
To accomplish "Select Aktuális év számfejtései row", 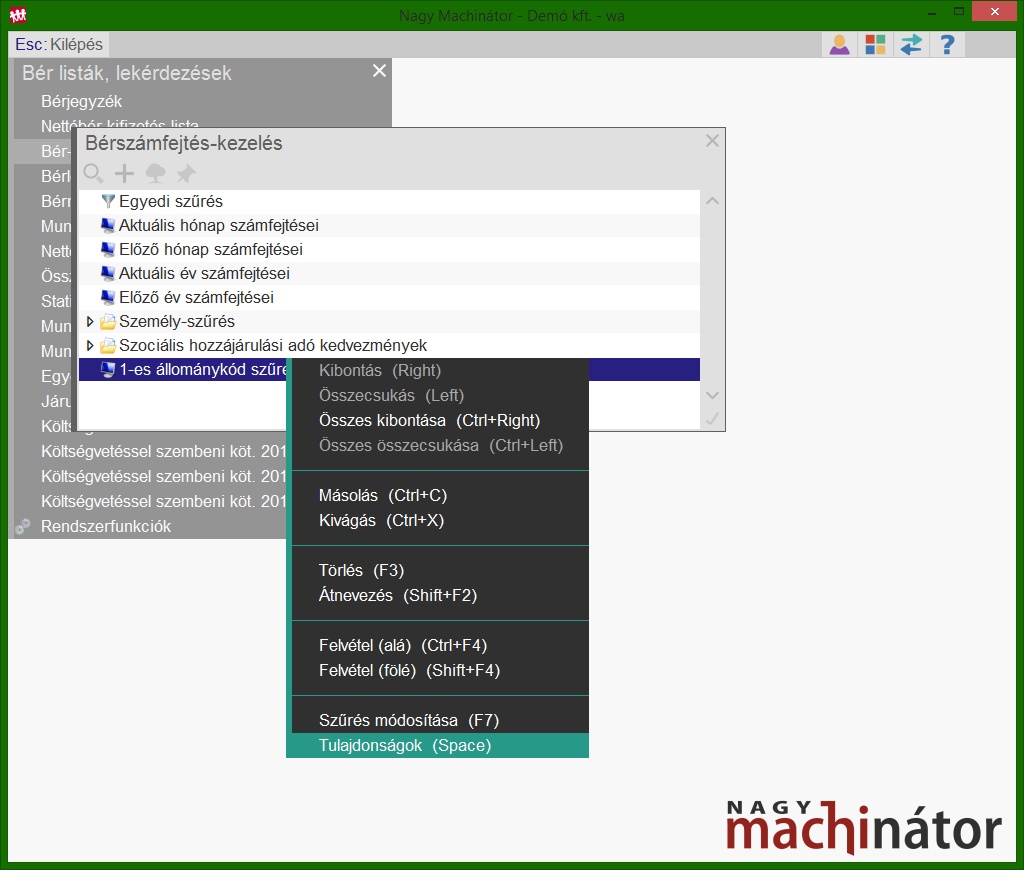I will click(389, 274).
